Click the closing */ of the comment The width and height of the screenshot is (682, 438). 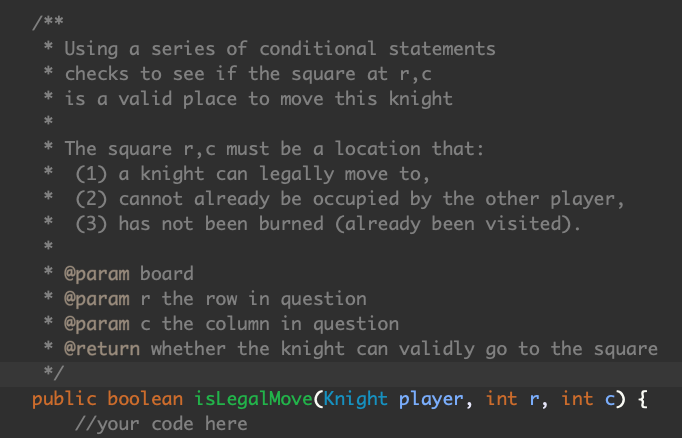point(53,373)
